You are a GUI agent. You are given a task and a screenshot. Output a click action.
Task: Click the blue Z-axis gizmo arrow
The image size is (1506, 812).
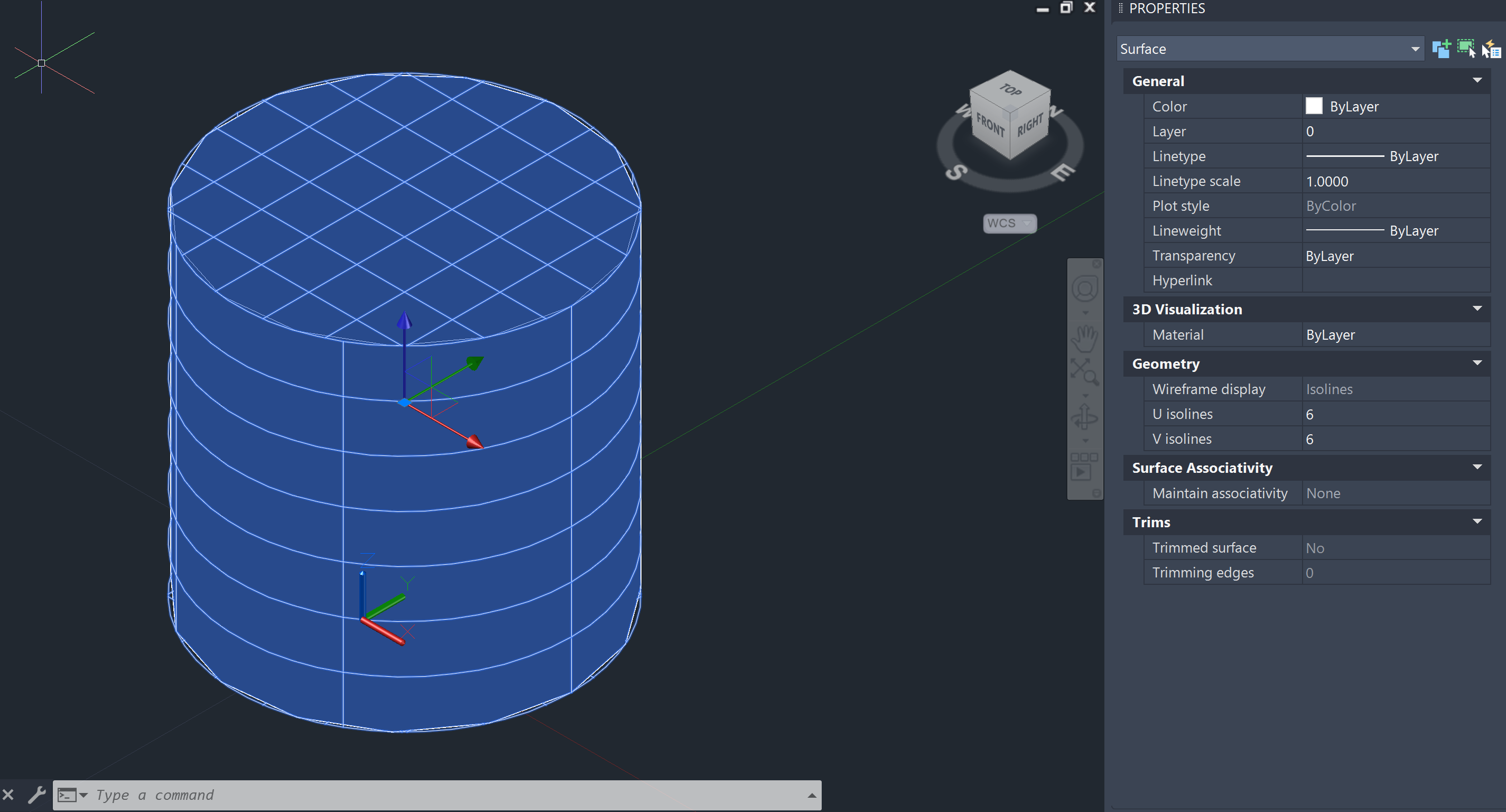[405, 320]
